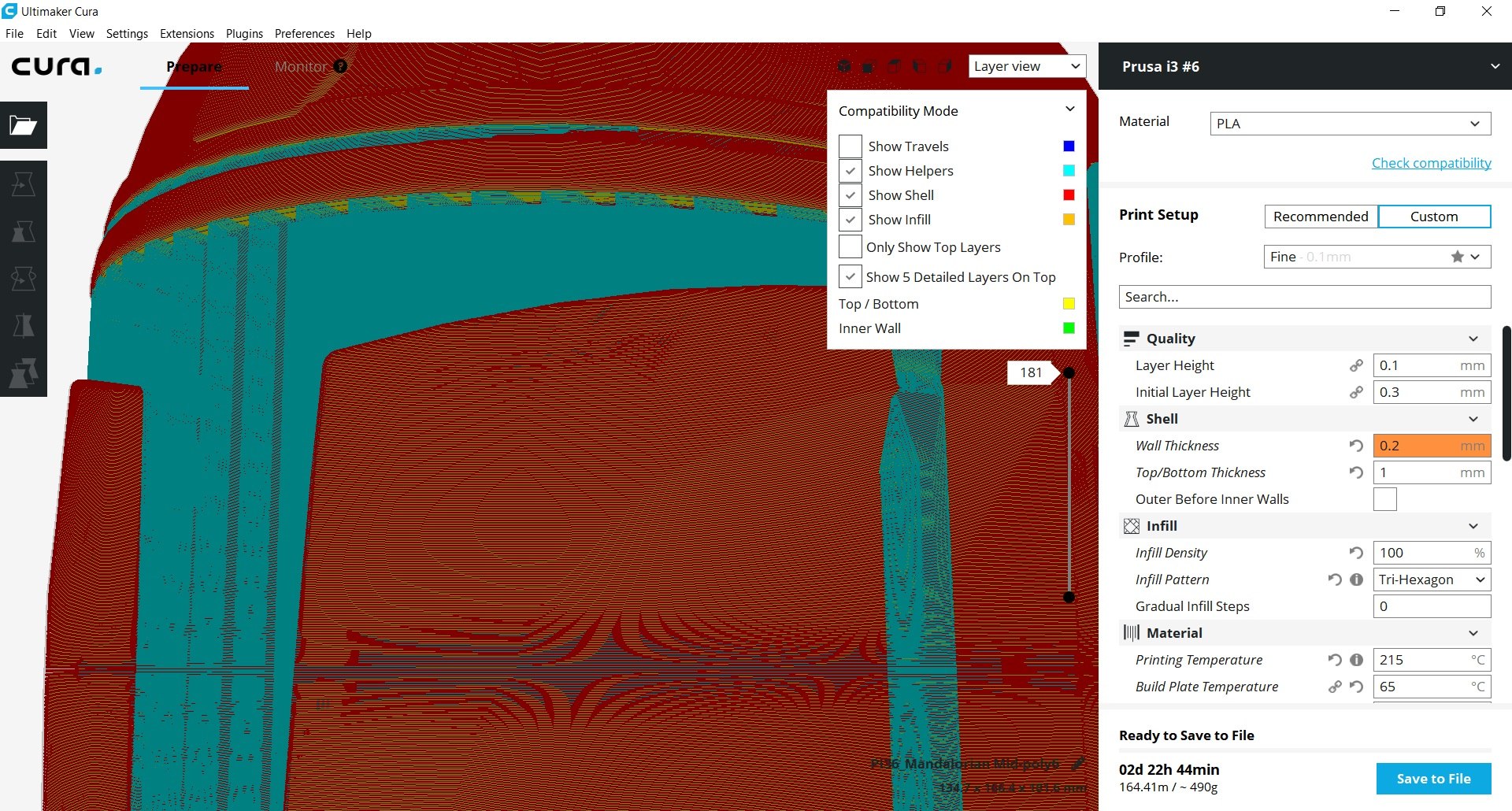This screenshot has width=1512, height=811.
Task: Click the Save to File button
Action: [1433, 779]
